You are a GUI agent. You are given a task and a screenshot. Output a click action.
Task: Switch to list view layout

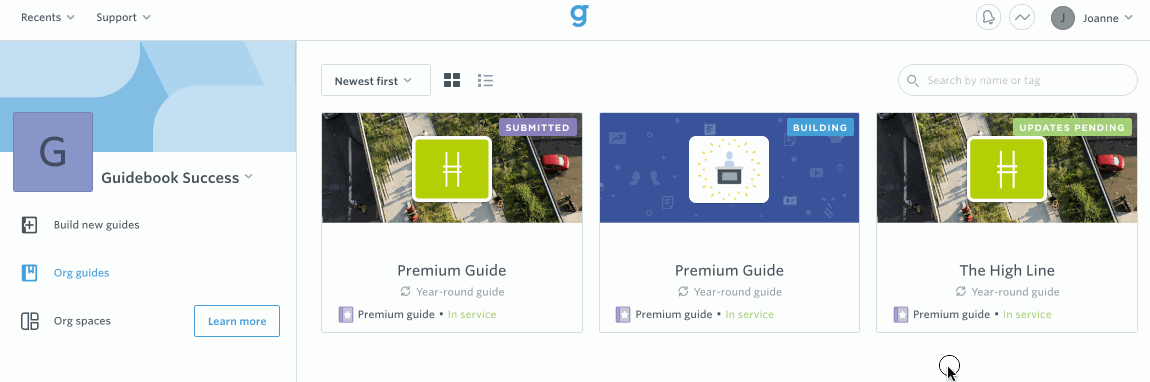485,80
